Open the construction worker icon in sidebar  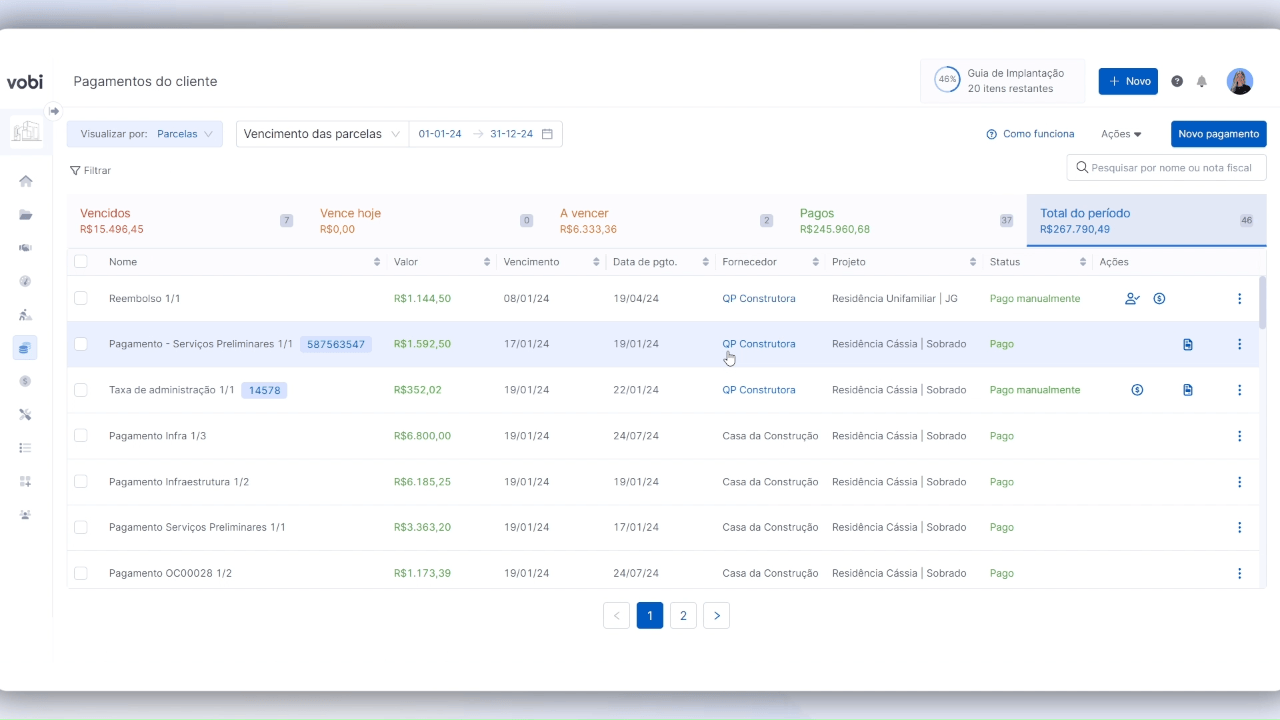click(26, 315)
